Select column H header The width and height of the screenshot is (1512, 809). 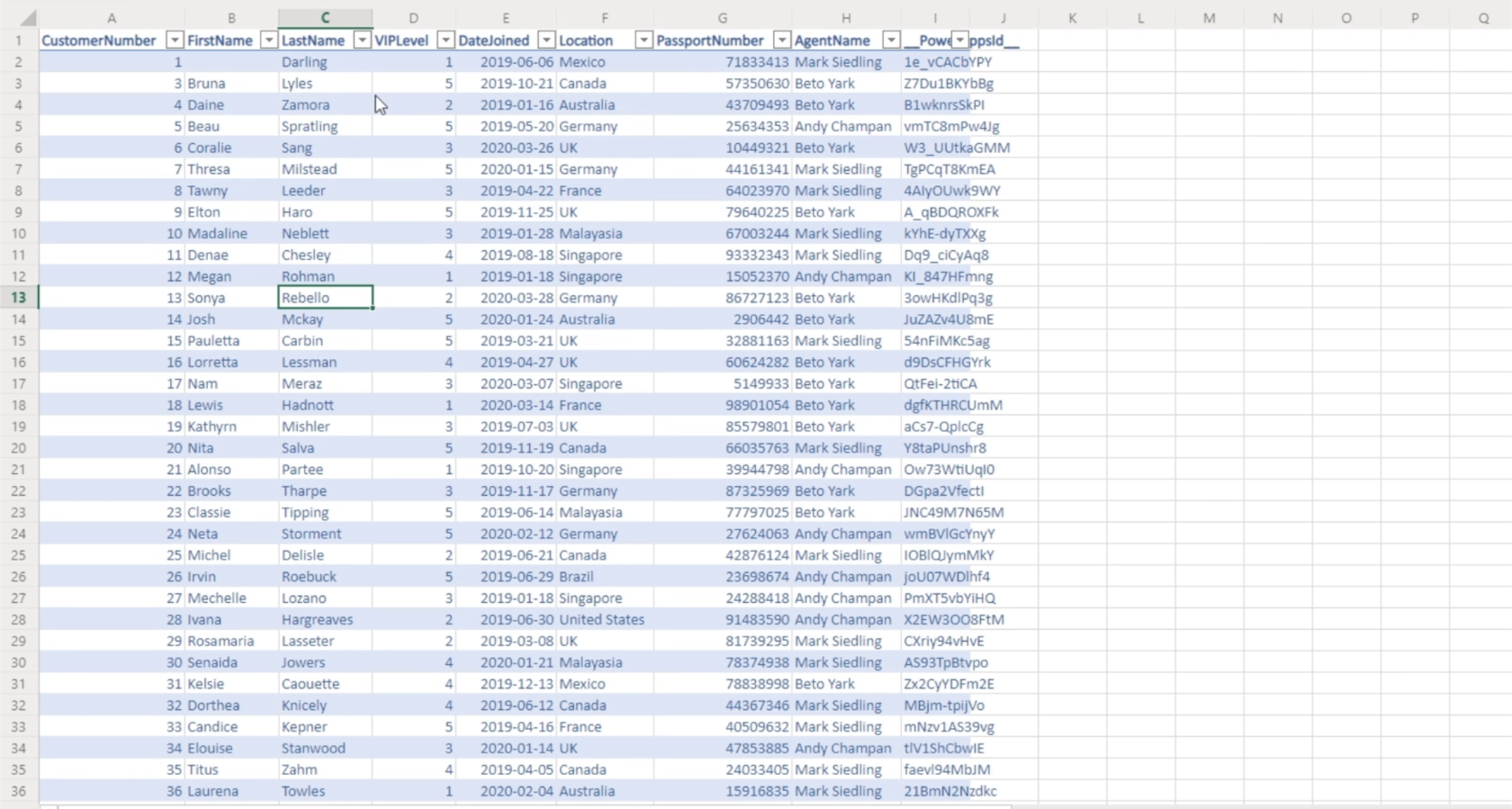pos(846,18)
